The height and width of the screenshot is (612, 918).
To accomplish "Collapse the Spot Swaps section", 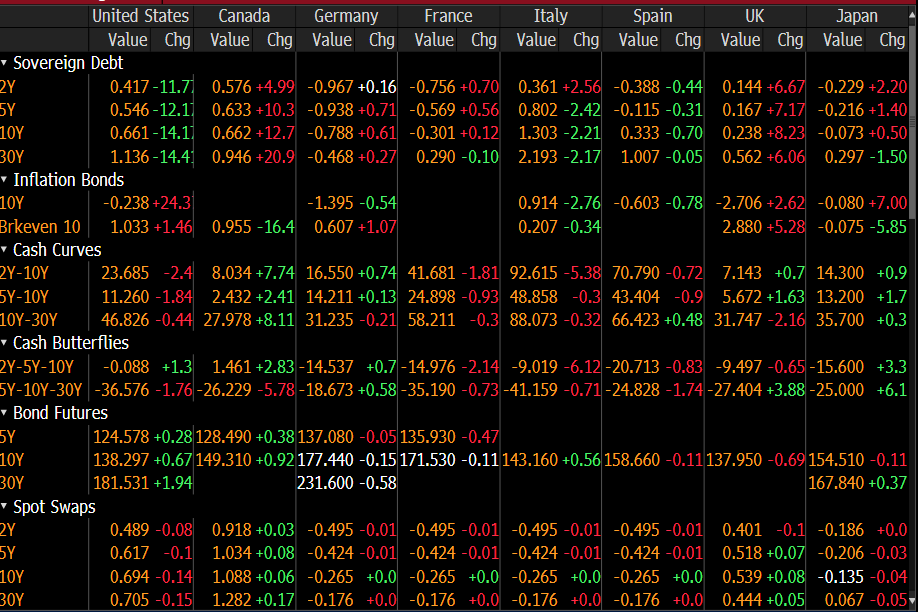I will (x=4, y=507).
